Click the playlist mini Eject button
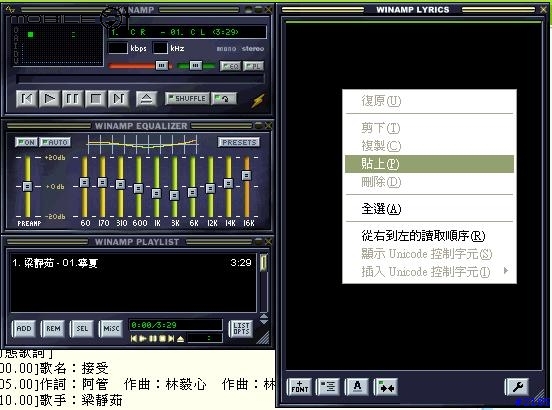The height and width of the screenshot is (410, 552). (180, 339)
